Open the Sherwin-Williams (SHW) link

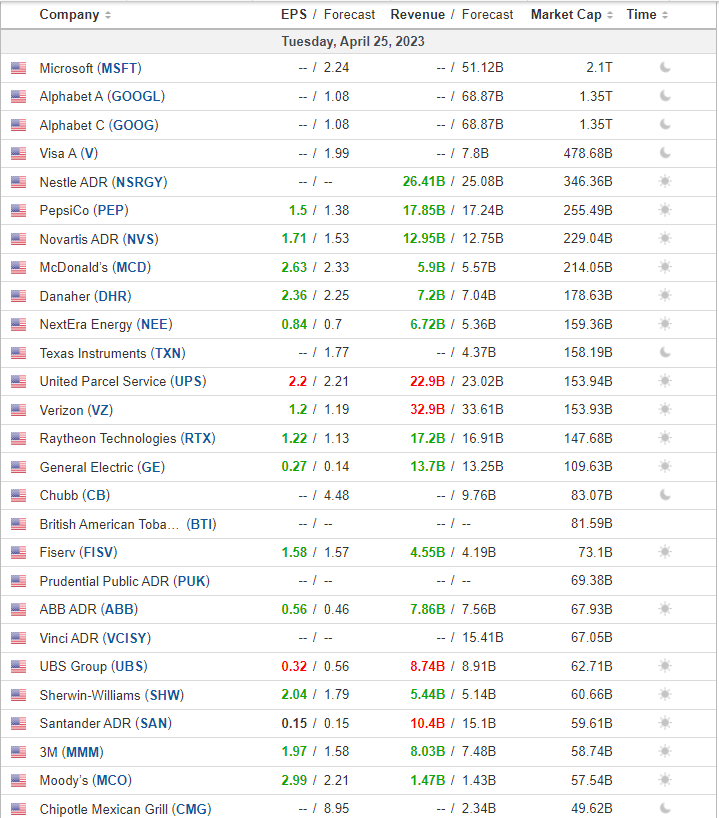111,695
